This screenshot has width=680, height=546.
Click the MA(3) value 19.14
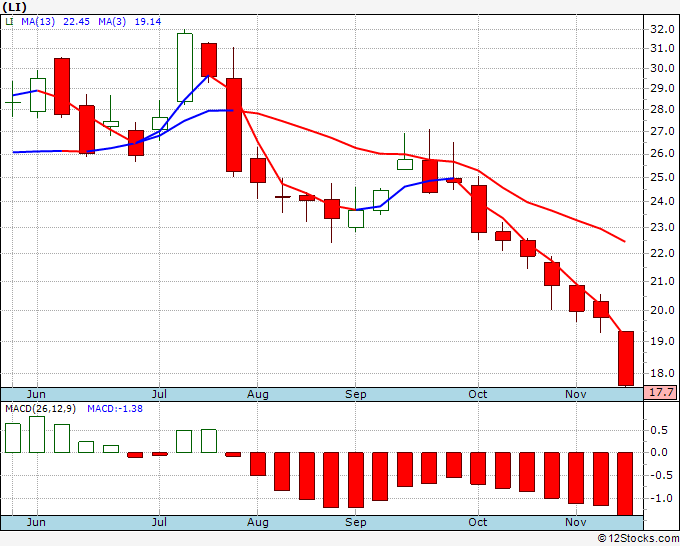tap(147, 22)
